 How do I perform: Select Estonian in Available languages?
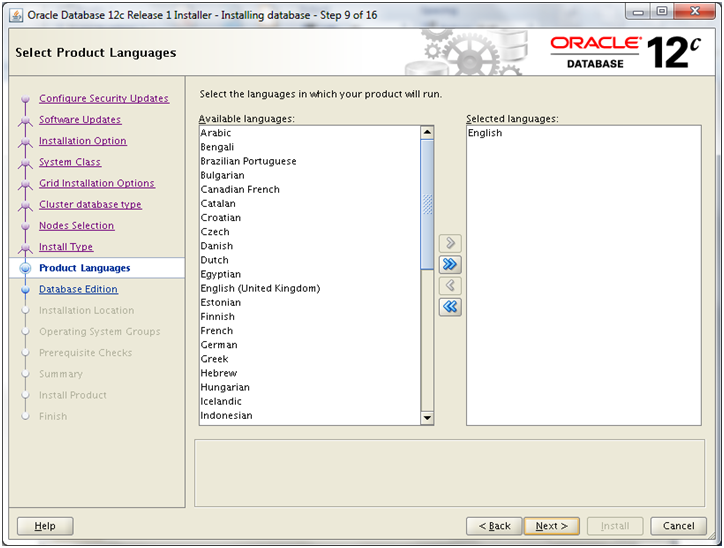pos(310,303)
